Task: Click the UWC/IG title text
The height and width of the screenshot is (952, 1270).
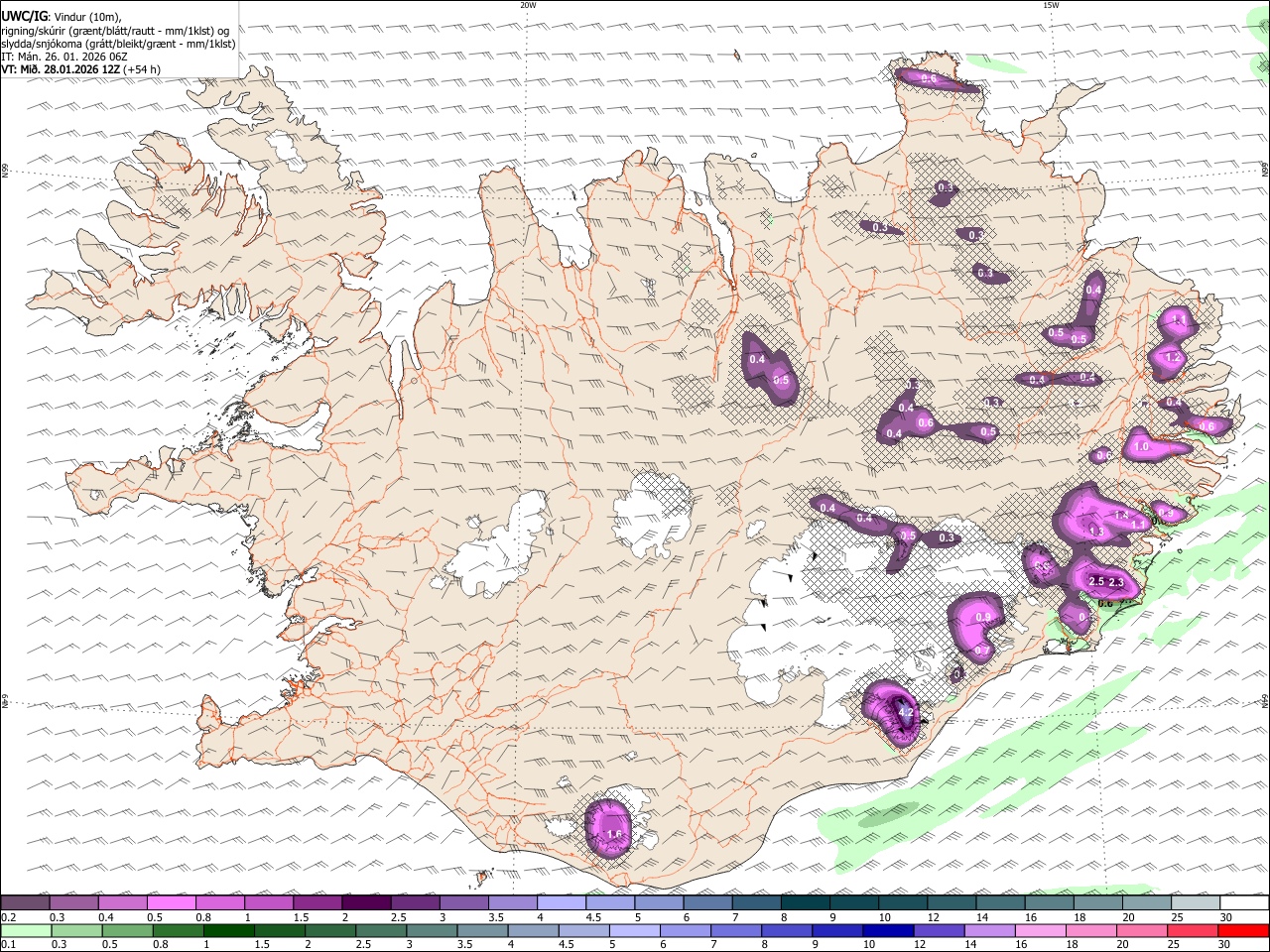Action: 24,16
